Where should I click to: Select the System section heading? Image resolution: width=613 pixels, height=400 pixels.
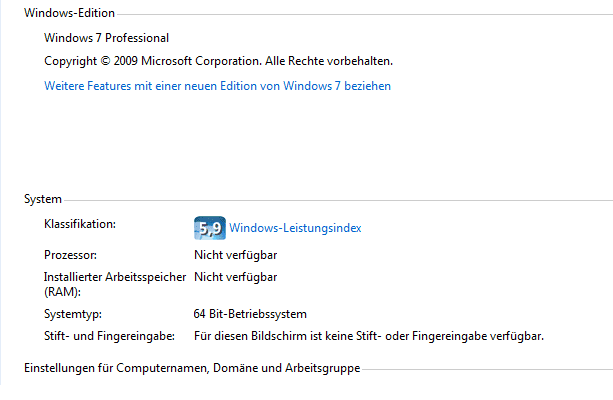coord(43,199)
